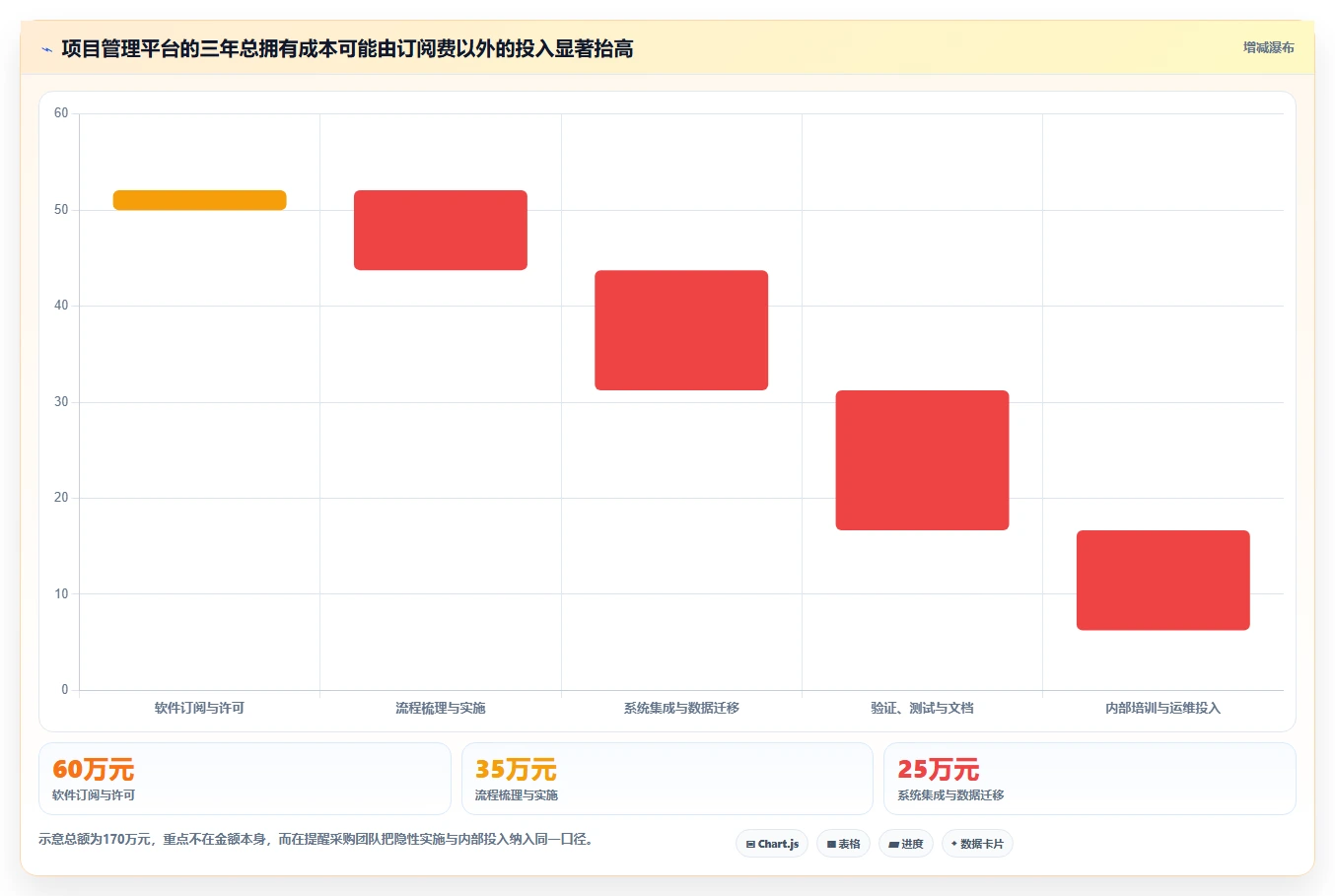The image size is (1335, 896).
Task: Click the y-axis value 40
Action: click(x=61, y=306)
